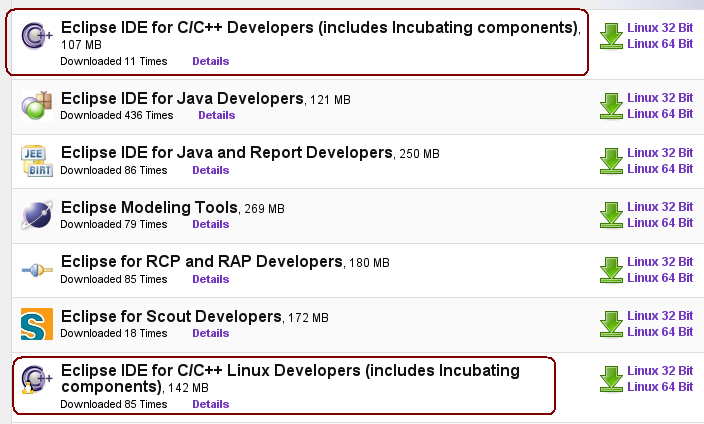Download Linux 32 Bit C/C++ Developers package

(x=659, y=28)
